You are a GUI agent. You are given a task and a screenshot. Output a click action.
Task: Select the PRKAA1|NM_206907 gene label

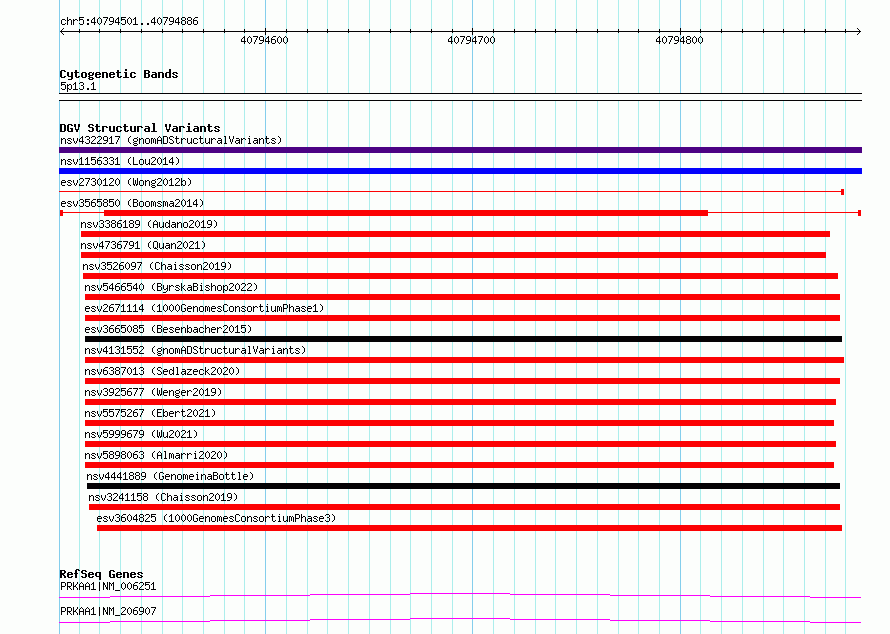(x=108, y=611)
